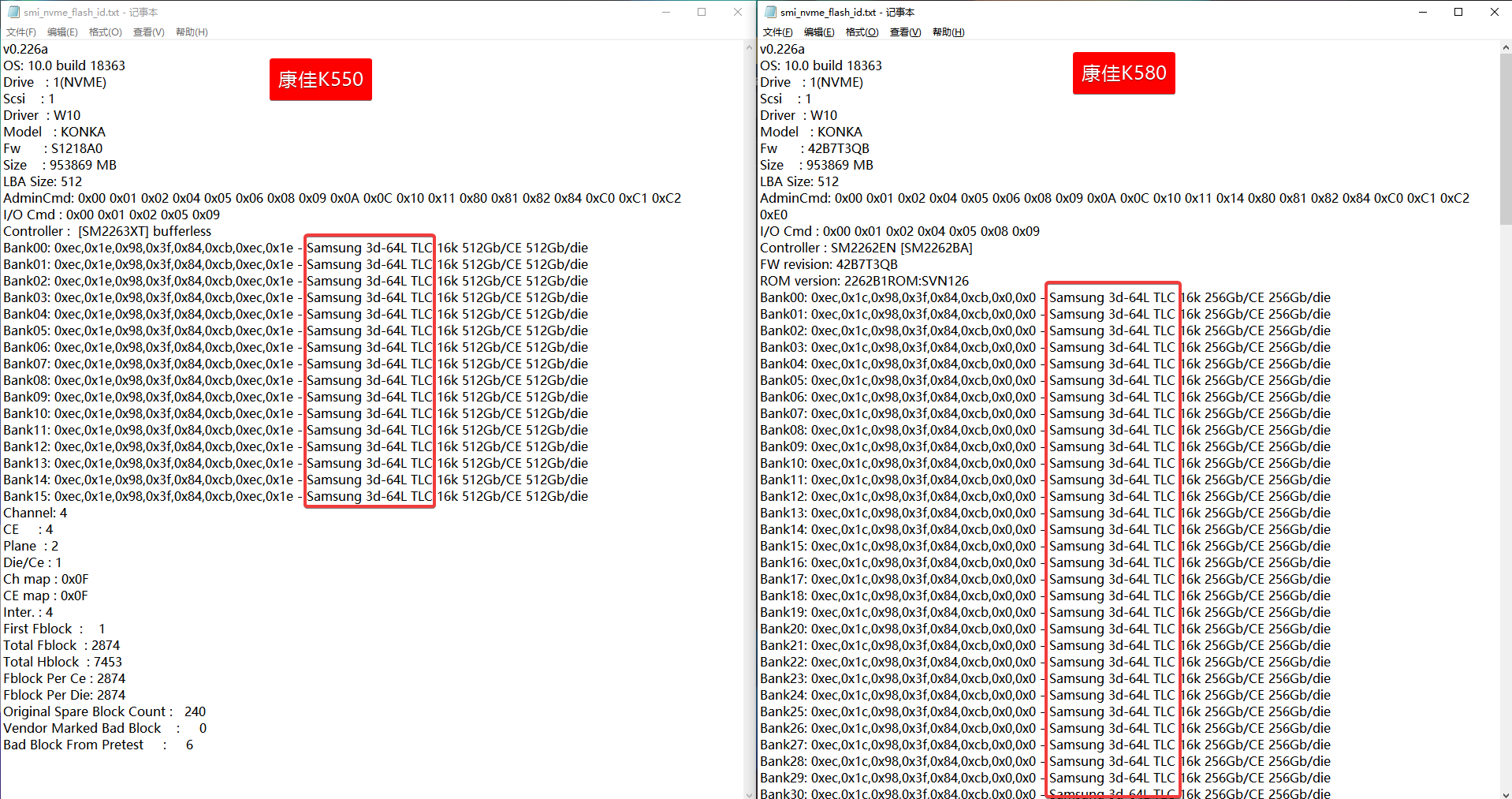1512x799 pixels.
Task: Click Bank29 line in right window
Action: 1045,778
